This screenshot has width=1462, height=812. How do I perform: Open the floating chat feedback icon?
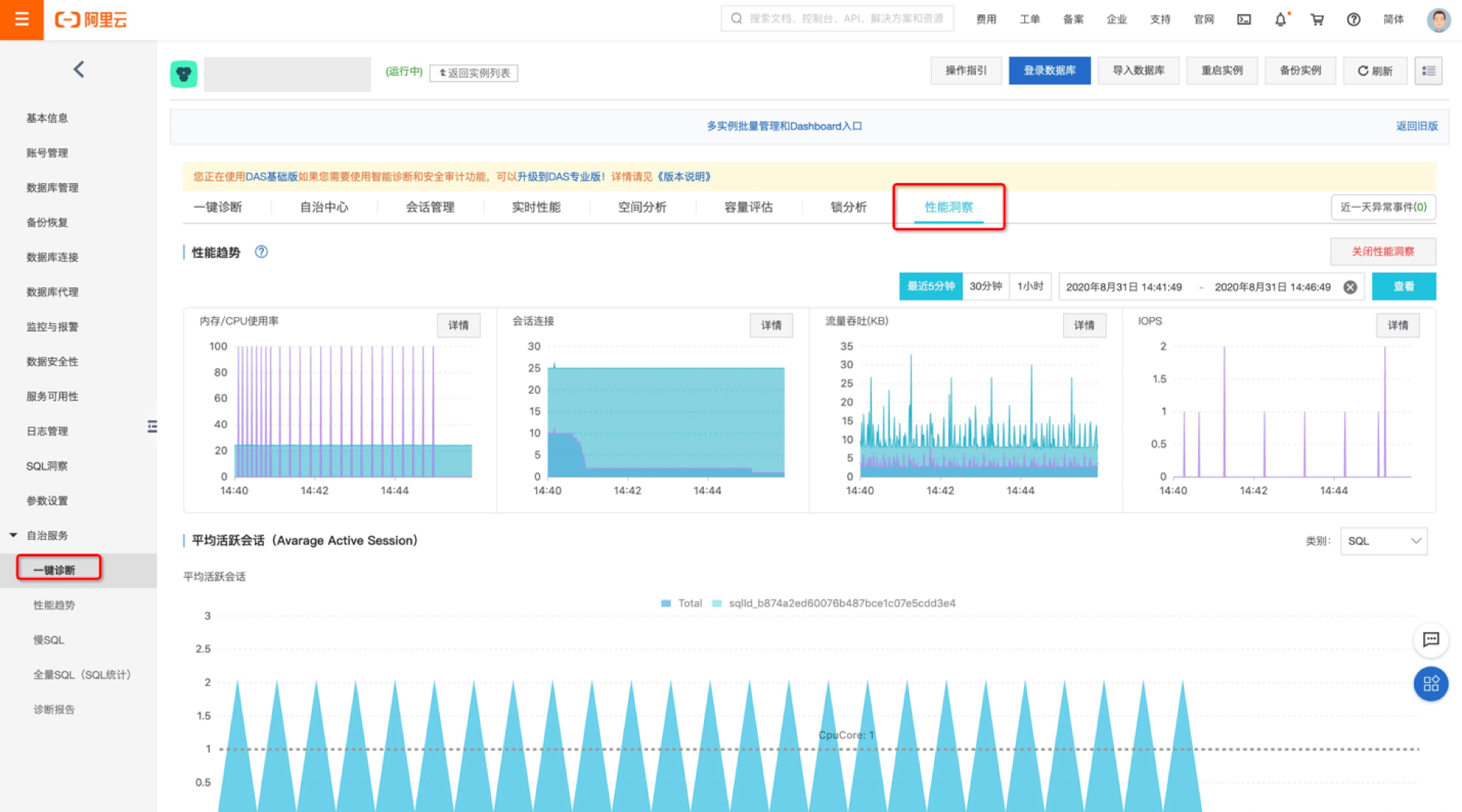(x=1431, y=640)
